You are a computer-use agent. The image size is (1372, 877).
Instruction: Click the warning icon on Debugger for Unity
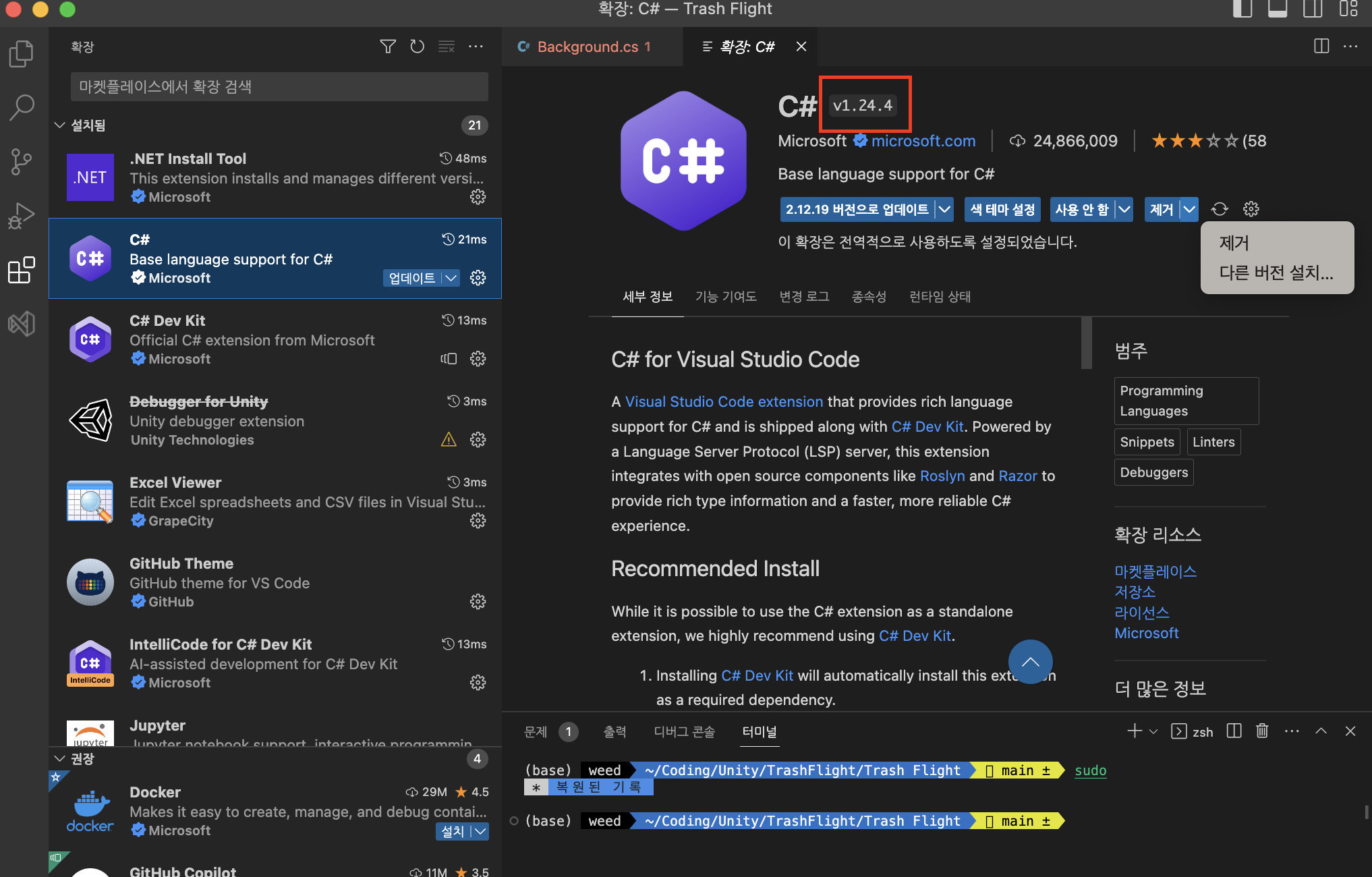pyautogui.click(x=449, y=440)
